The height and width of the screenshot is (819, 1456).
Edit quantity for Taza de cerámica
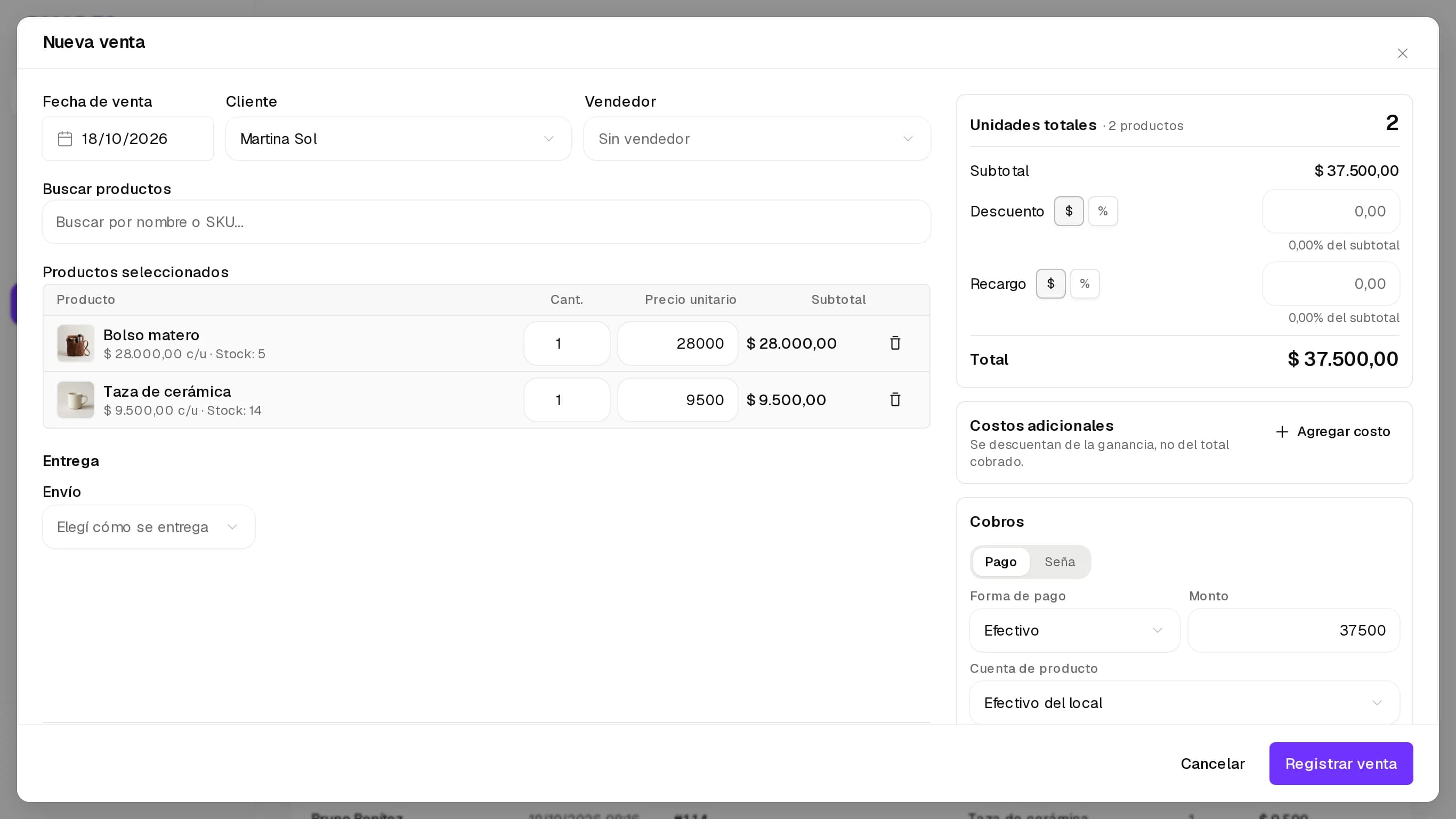[x=567, y=400]
